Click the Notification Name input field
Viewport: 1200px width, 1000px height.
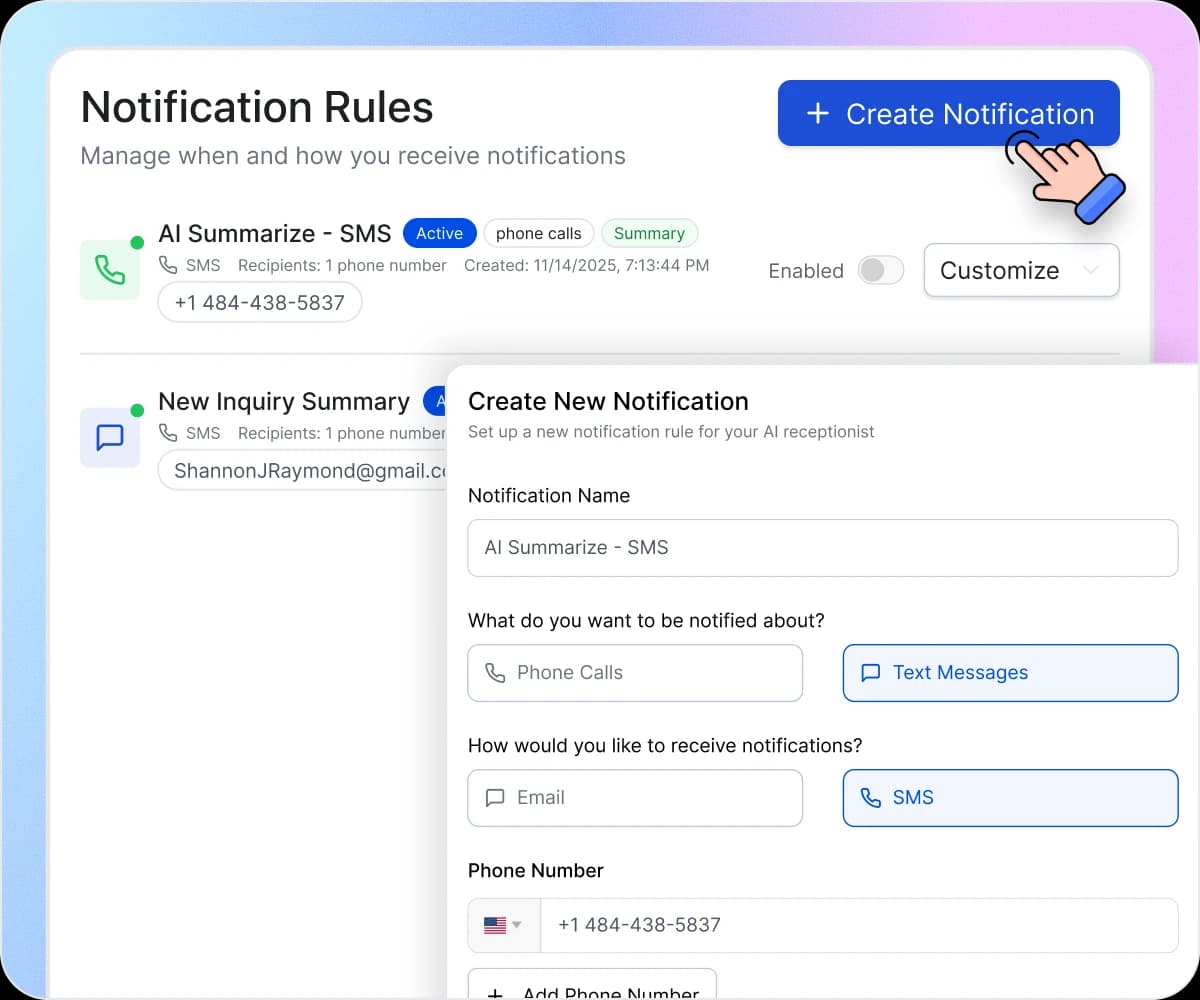[822, 548]
